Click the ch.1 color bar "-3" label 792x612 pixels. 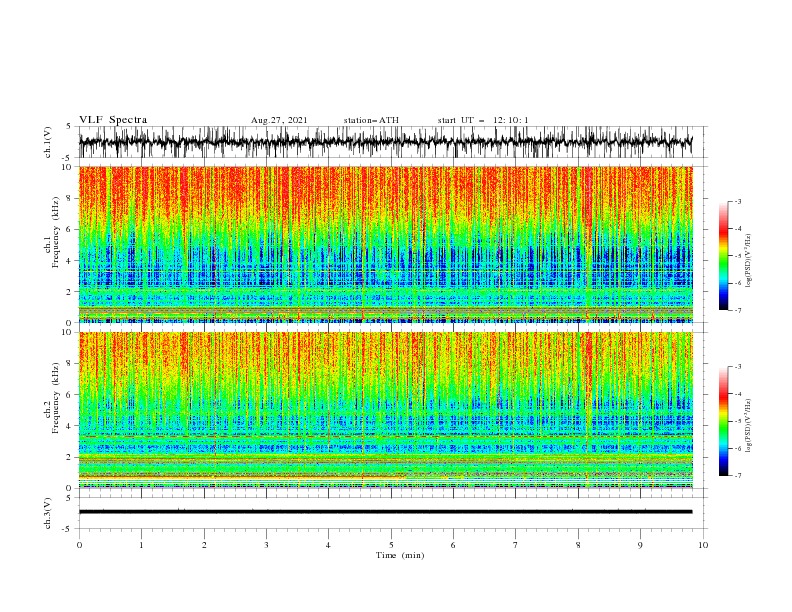coord(738,202)
